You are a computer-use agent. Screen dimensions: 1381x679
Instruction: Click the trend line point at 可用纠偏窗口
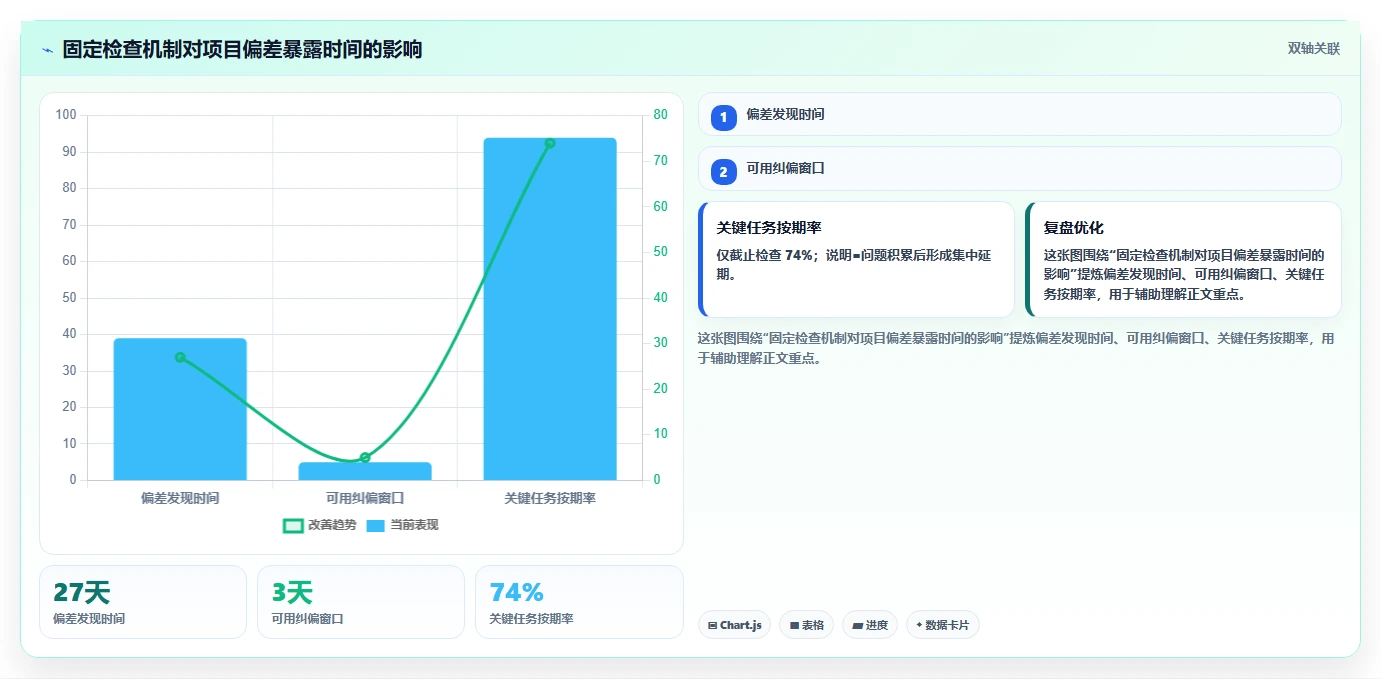(365, 458)
